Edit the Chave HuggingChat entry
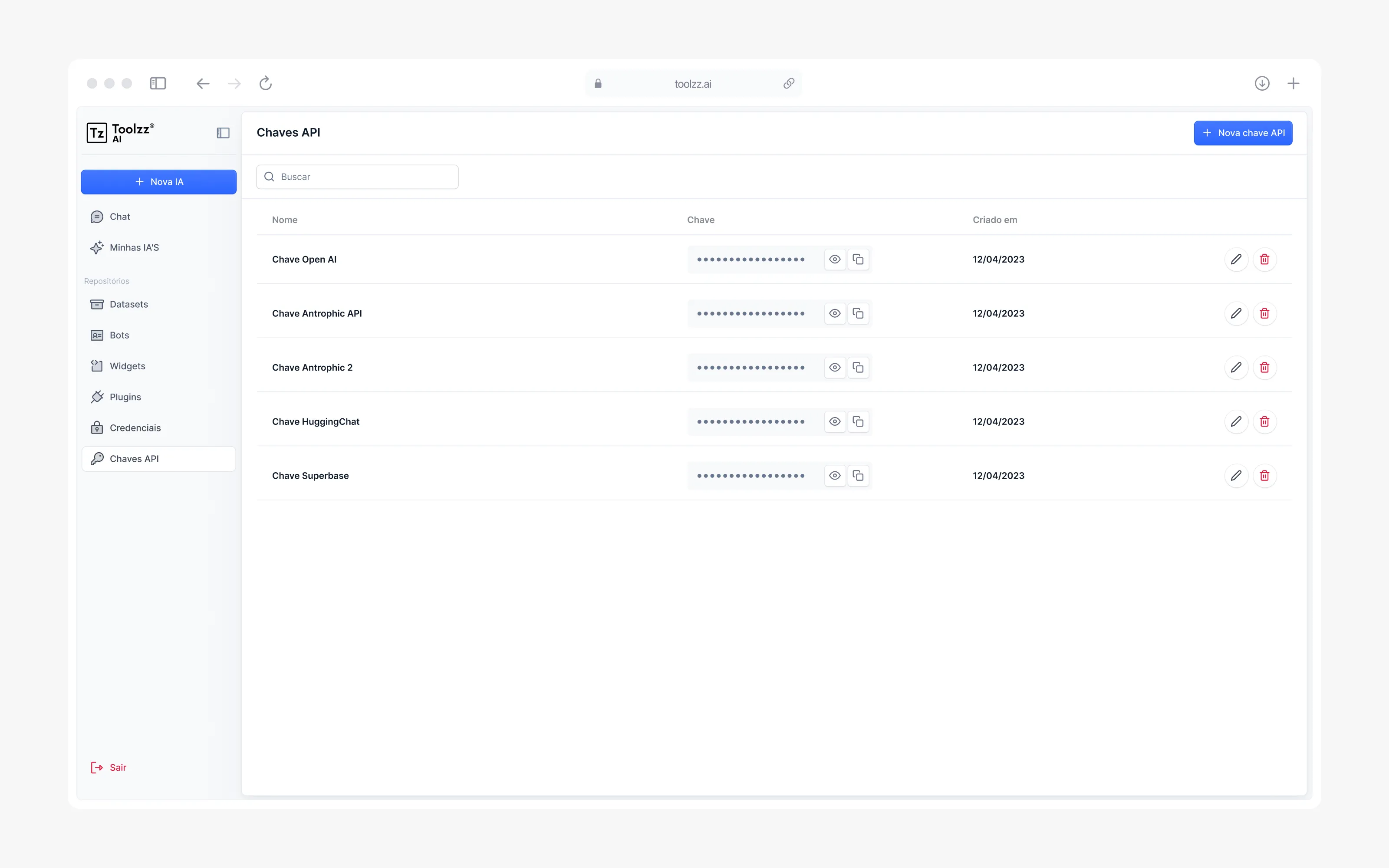 pos(1236,421)
